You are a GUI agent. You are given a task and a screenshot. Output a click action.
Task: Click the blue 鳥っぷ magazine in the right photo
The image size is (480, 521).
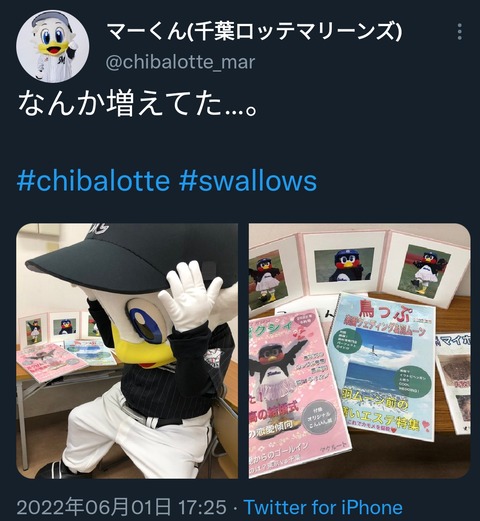383,367
